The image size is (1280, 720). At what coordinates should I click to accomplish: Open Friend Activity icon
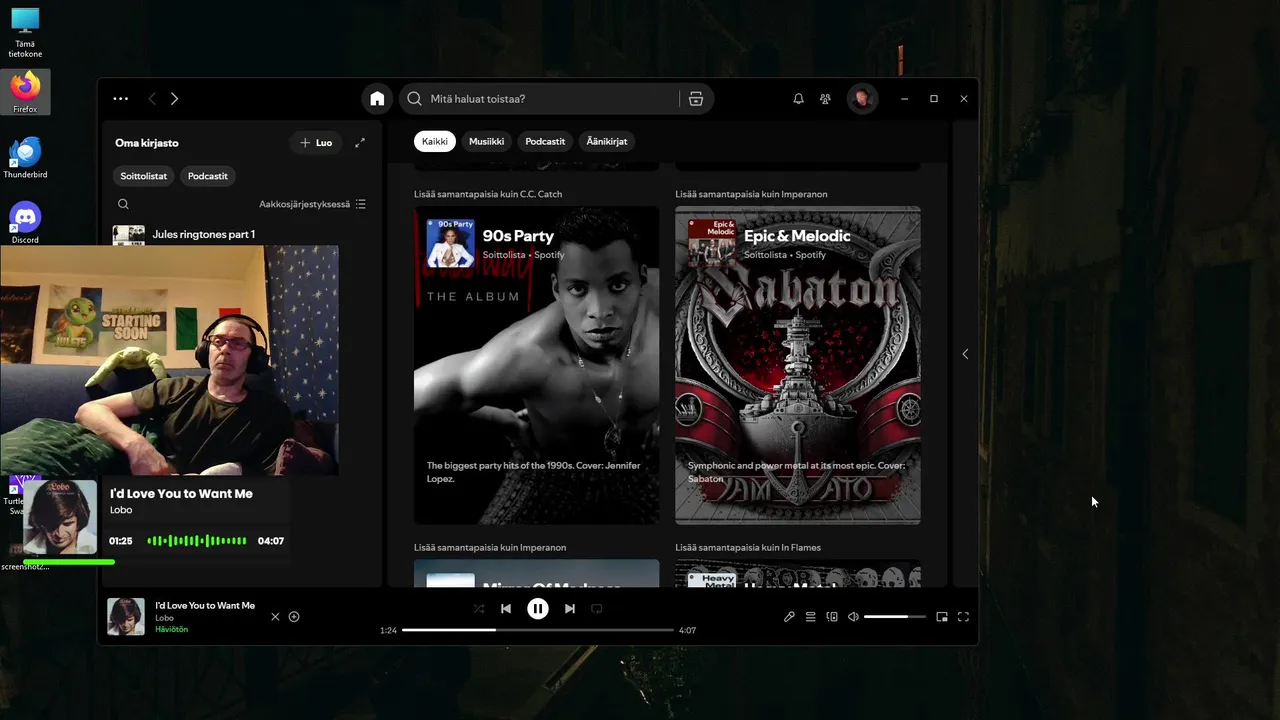pos(825,99)
